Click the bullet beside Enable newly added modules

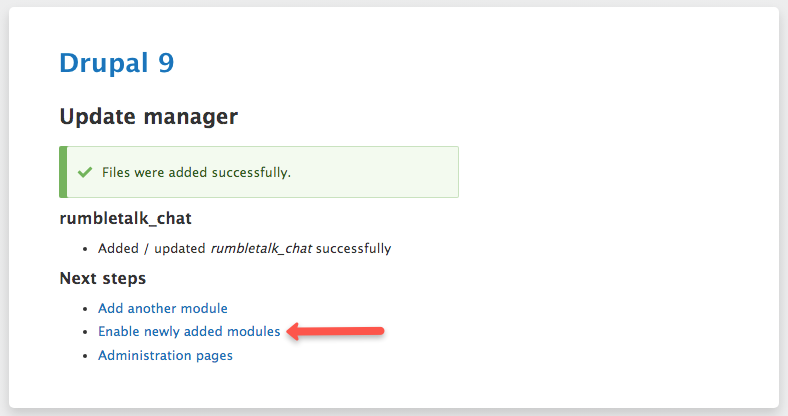click(87, 332)
